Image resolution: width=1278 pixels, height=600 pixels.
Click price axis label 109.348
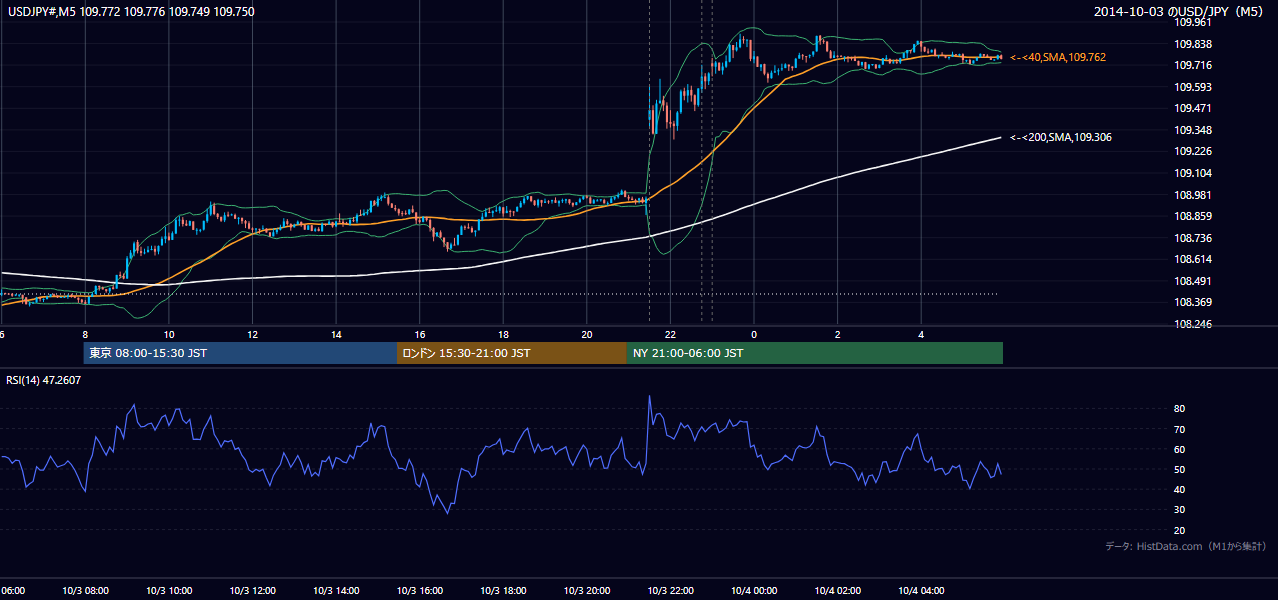pos(1192,130)
